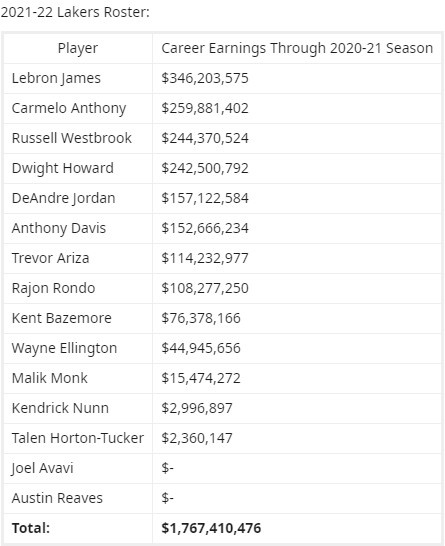Click the Joel Avavi name cell

click(78, 468)
